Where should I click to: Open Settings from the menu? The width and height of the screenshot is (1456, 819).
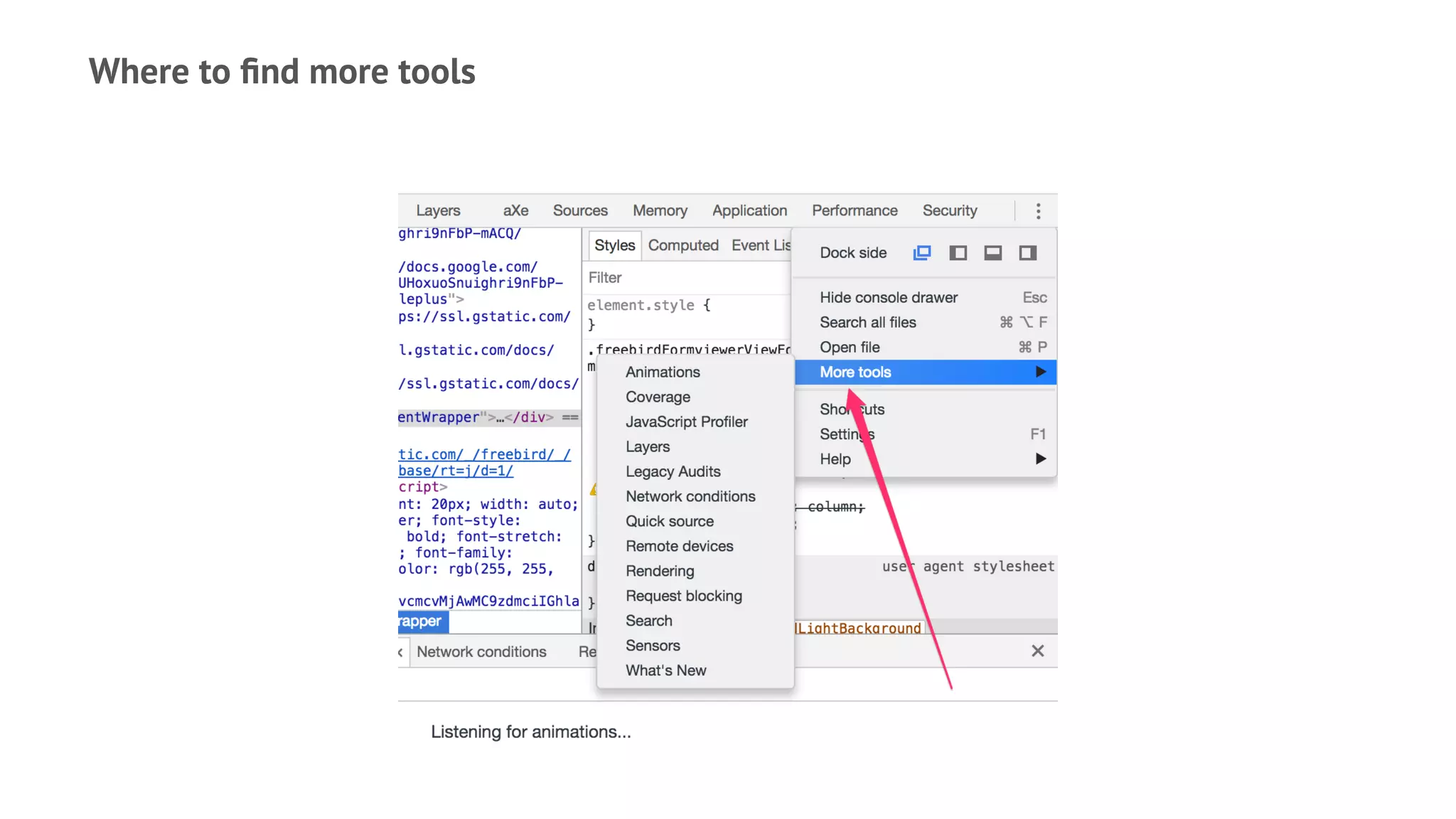(925, 434)
